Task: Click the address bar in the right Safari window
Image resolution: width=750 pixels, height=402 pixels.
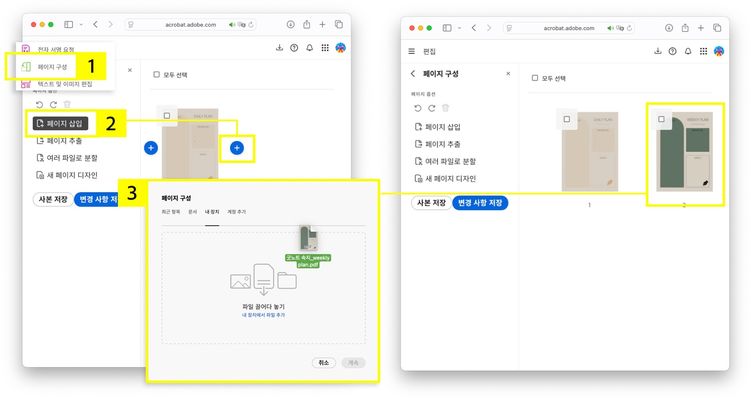Action: [x=569, y=28]
